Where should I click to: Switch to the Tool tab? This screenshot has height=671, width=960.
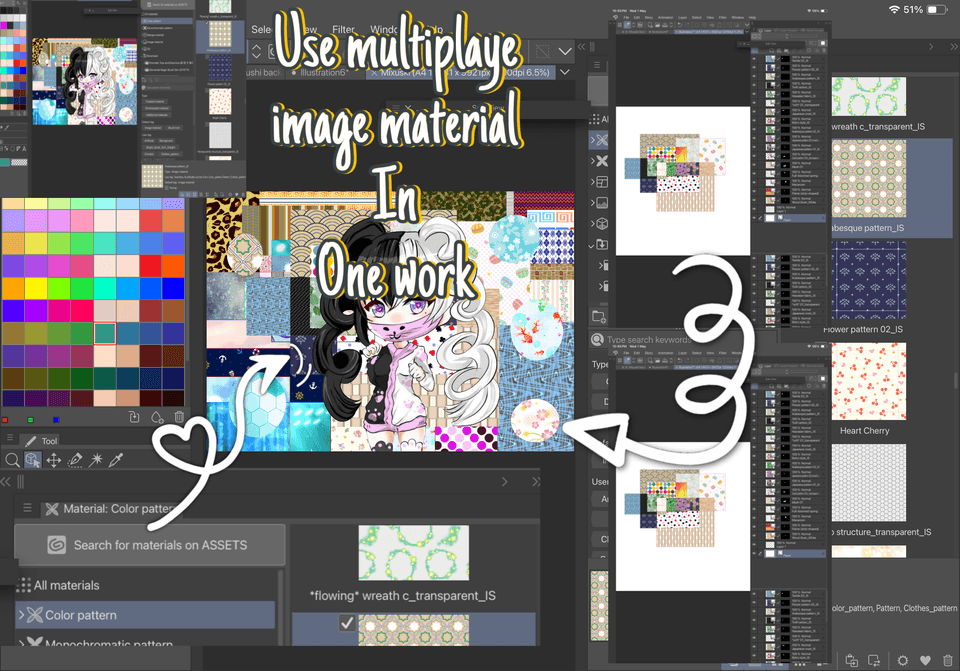click(x=45, y=440)
